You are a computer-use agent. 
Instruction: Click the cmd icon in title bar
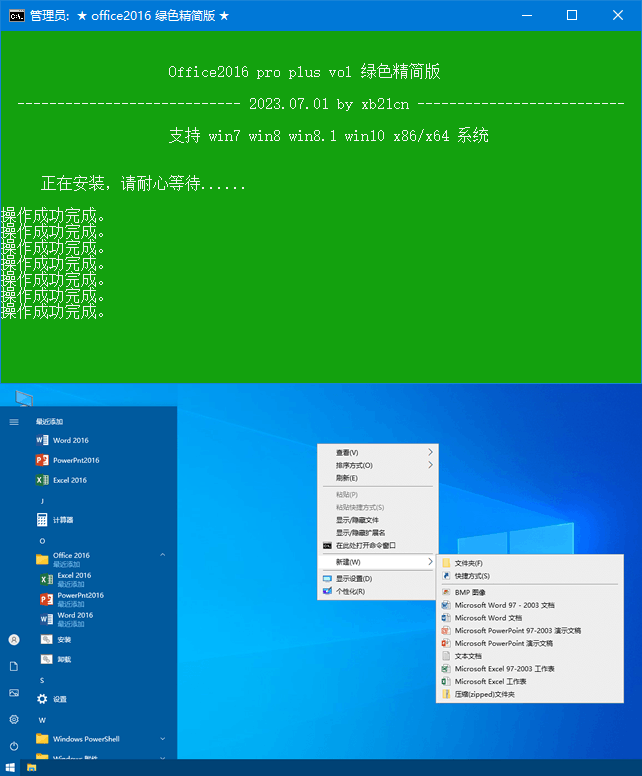click(x=16, y=16)
